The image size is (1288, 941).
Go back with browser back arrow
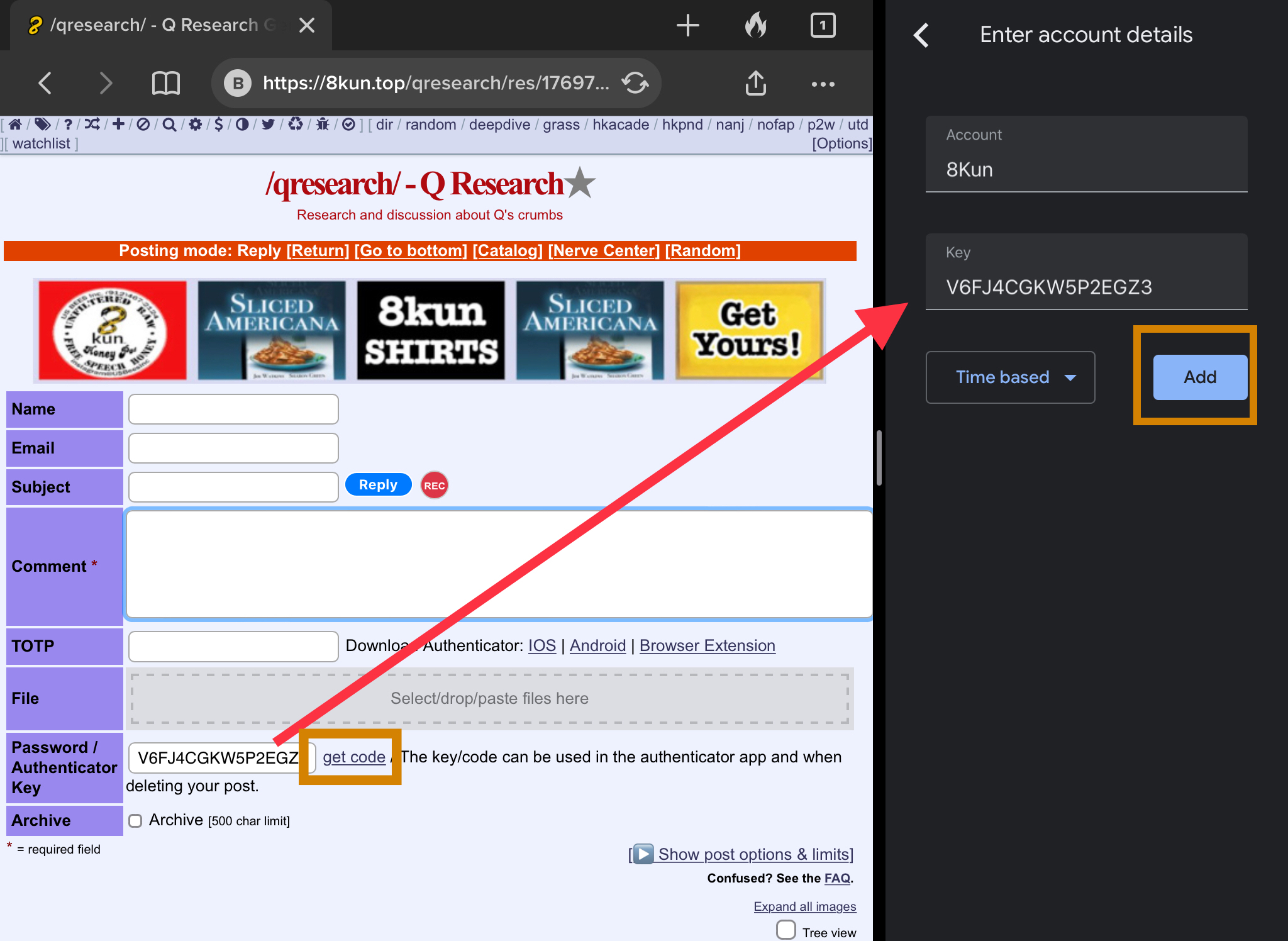click(x=45, y=83)
